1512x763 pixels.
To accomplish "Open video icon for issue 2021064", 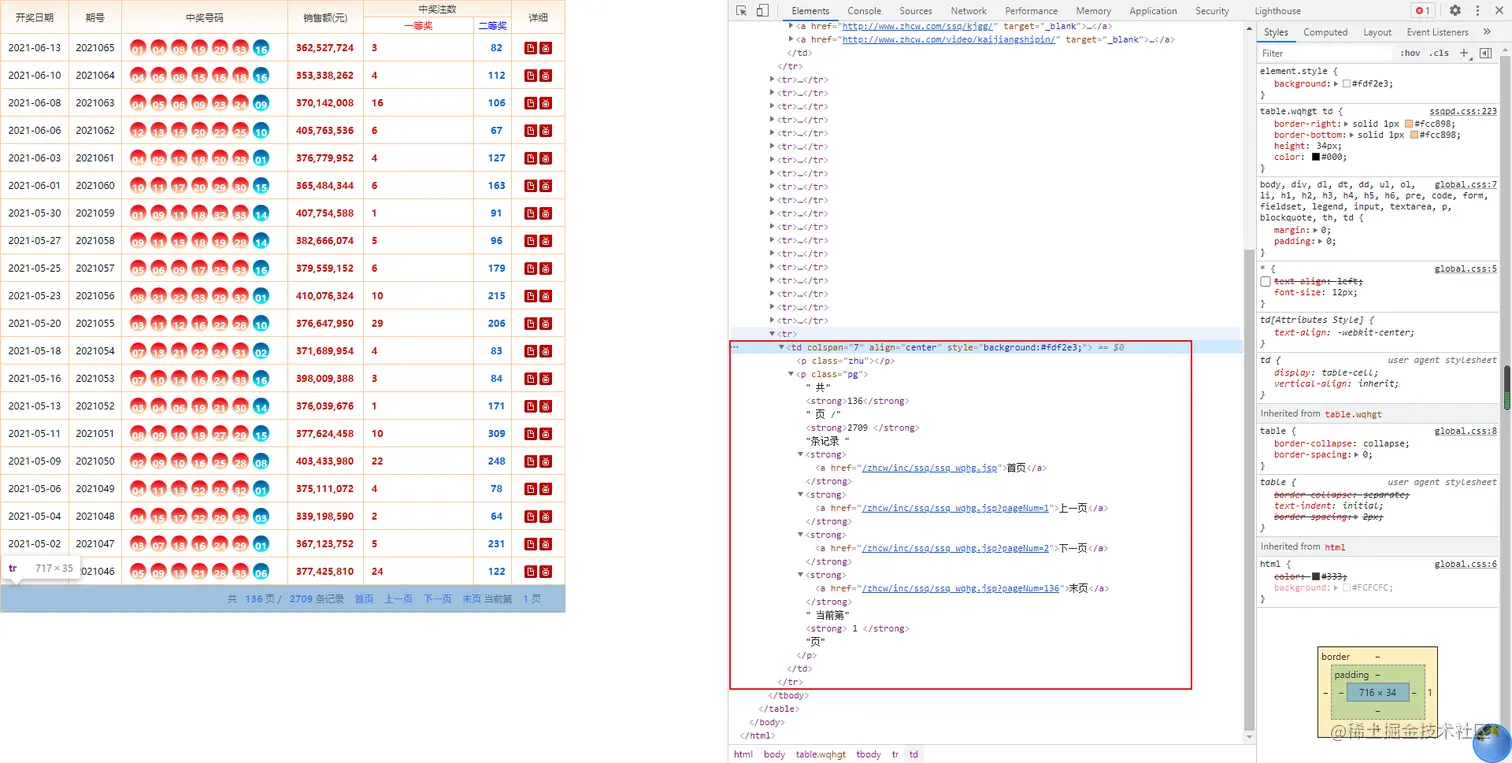I will tap(546, 75).
